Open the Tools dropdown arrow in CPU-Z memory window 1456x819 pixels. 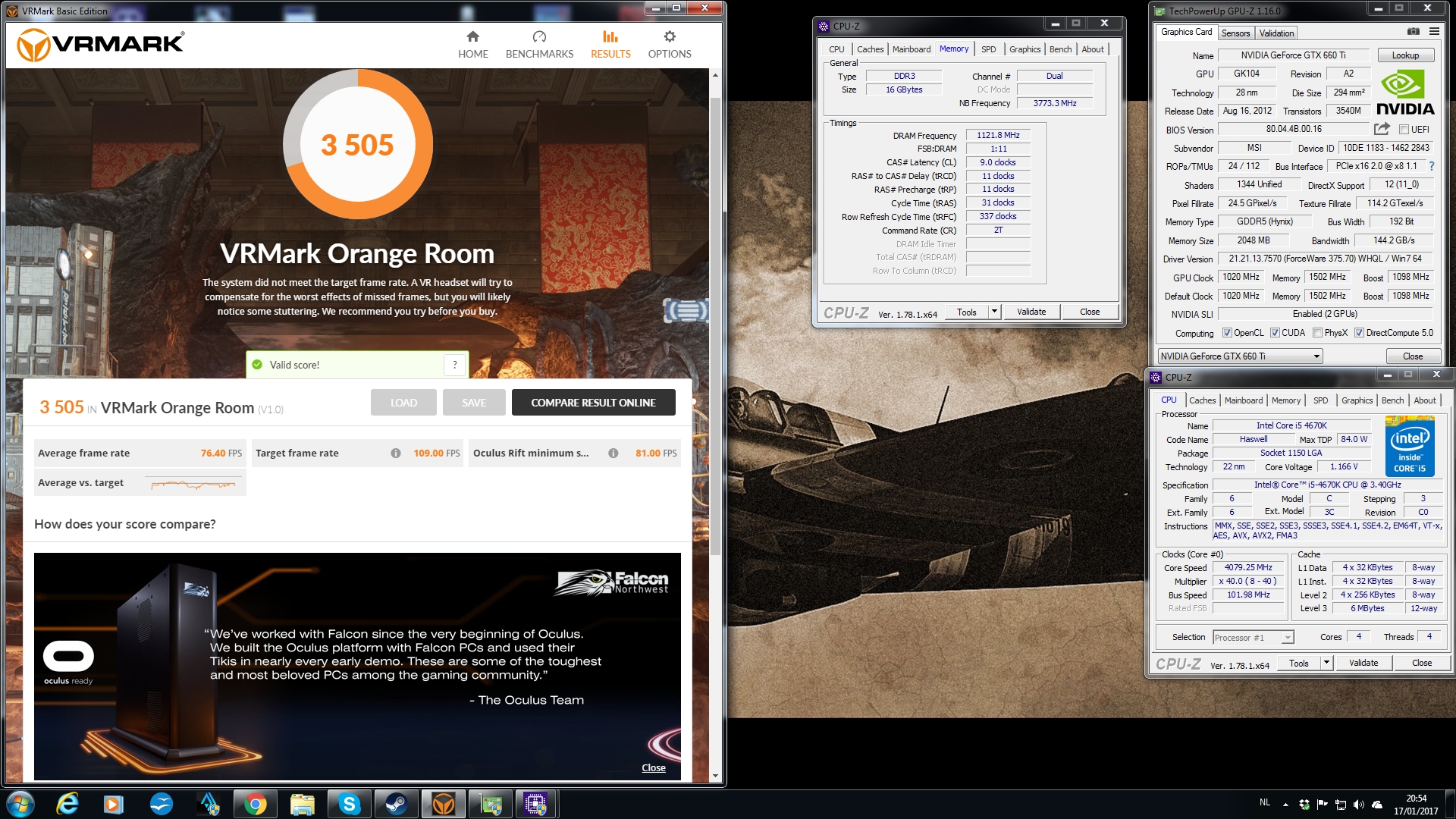(994, 312)
